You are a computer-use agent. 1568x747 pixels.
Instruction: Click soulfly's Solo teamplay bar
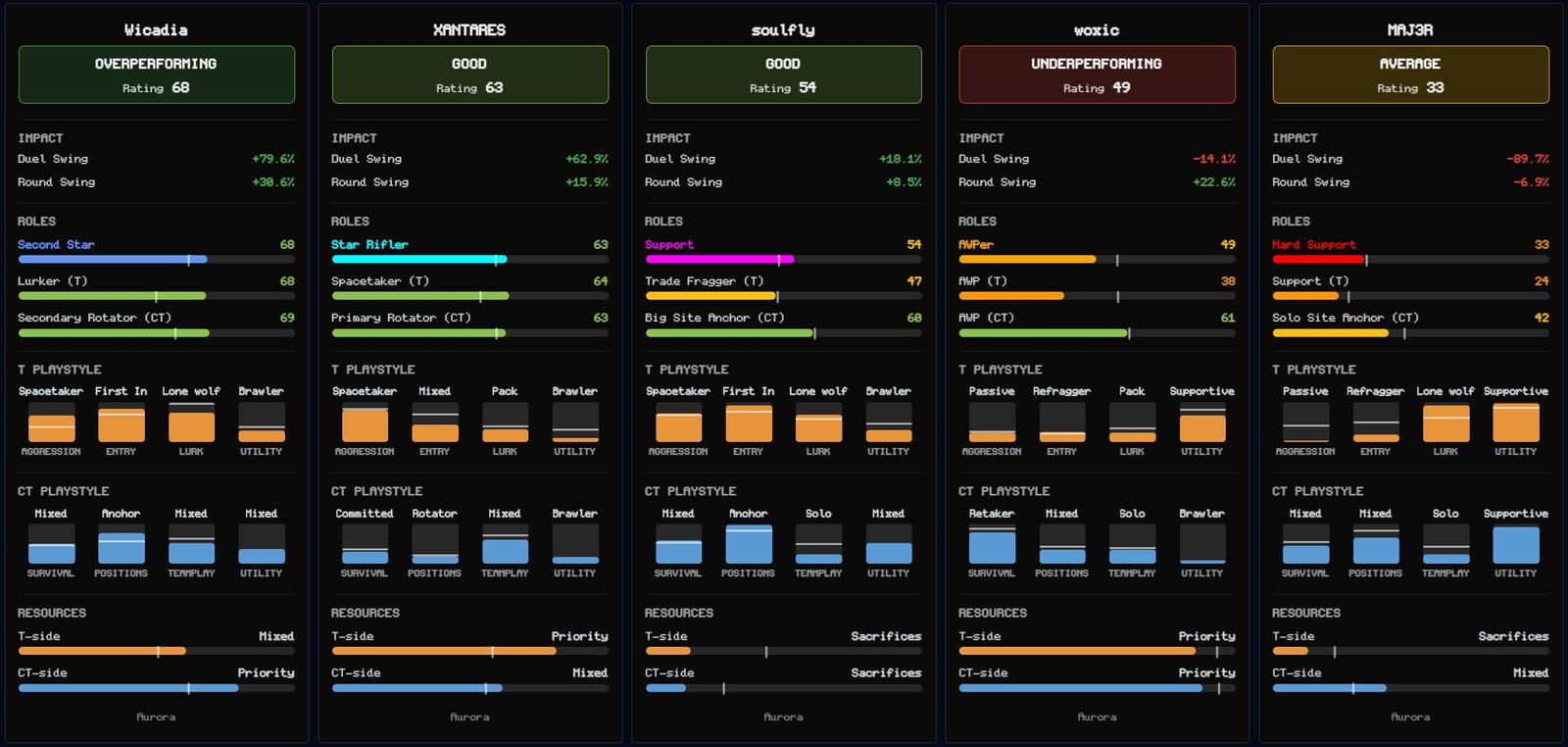818,544
